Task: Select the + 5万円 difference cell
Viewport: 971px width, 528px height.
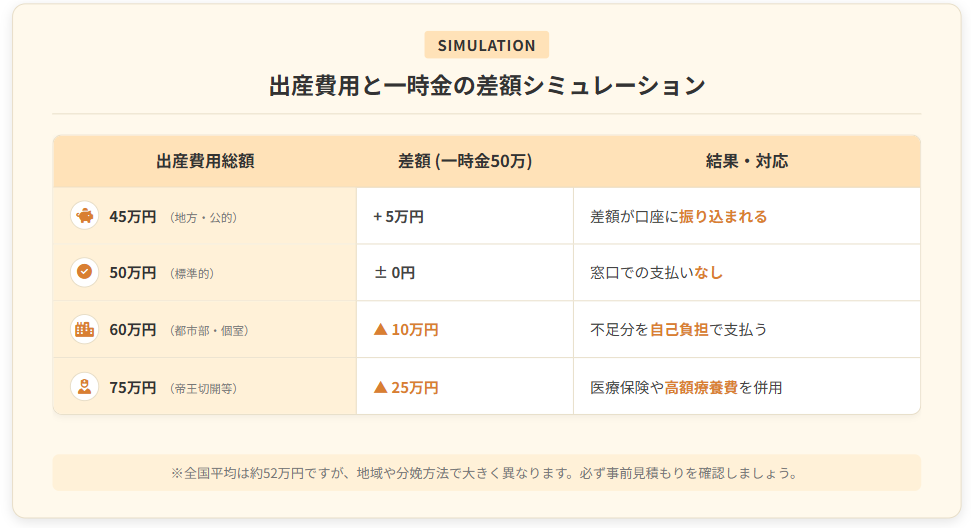Action: 398,216
